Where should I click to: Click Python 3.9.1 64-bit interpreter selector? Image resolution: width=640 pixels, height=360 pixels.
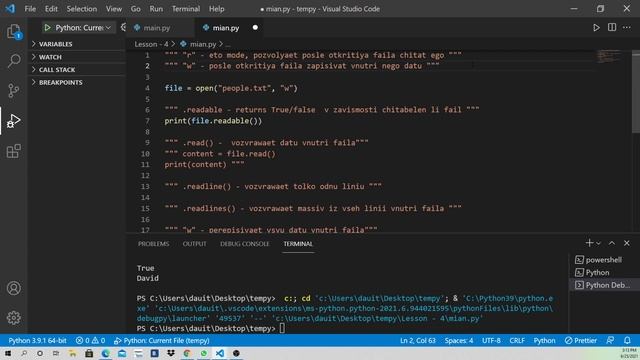(x=37, y=340)
